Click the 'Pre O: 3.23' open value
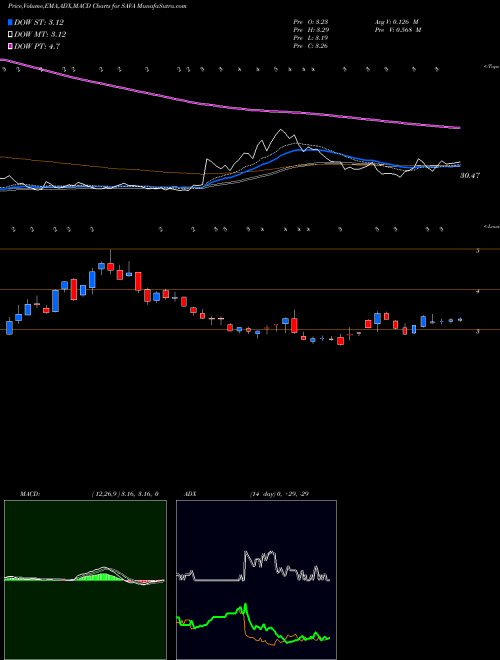This screenshot has width=500, height=660. click(x=311, y=21)
